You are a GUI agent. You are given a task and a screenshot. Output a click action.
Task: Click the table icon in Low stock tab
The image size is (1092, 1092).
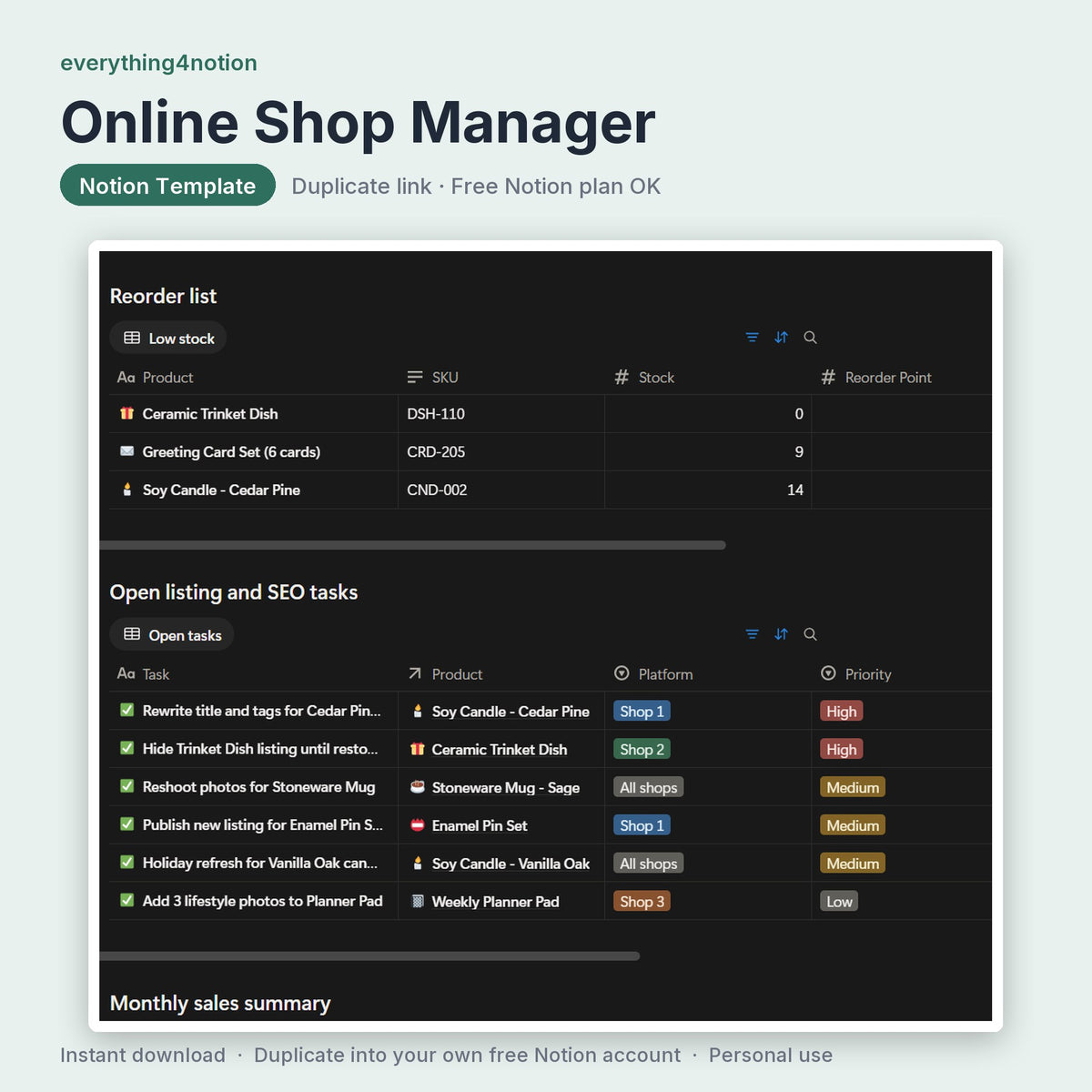132,338
